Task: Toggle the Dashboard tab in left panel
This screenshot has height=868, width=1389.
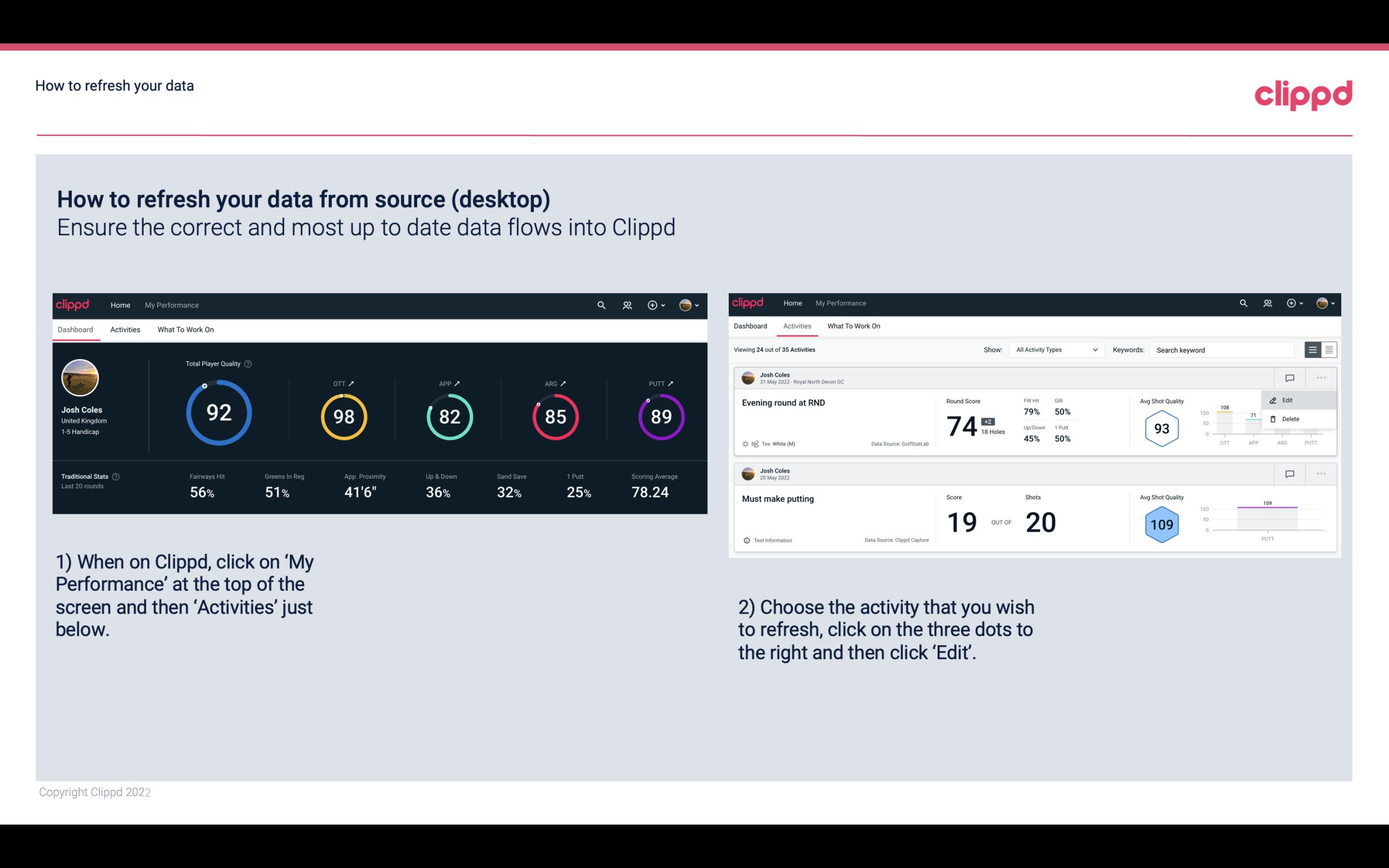Action: 75,328
